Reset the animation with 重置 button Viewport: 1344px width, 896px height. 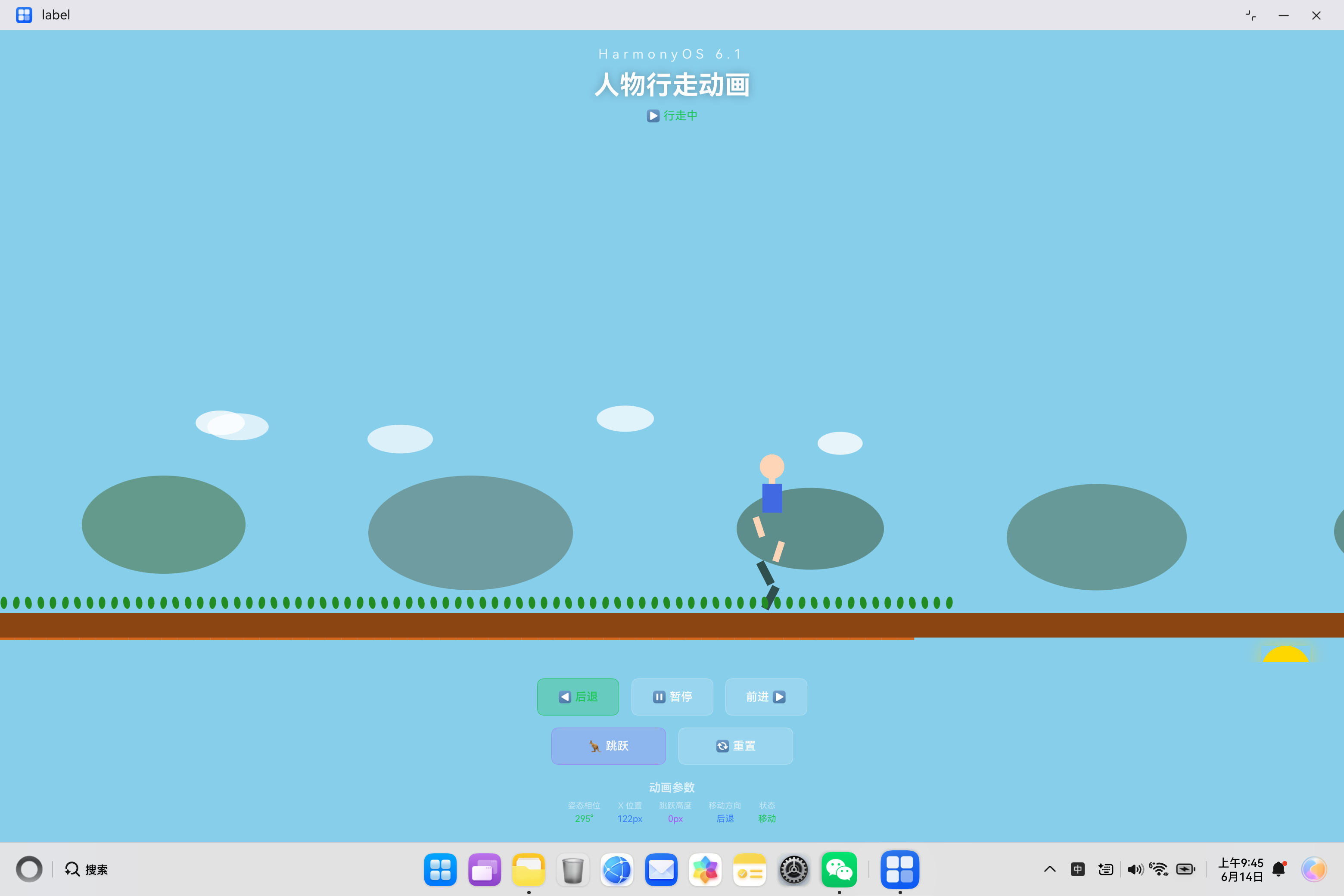(x=735, y=746)
